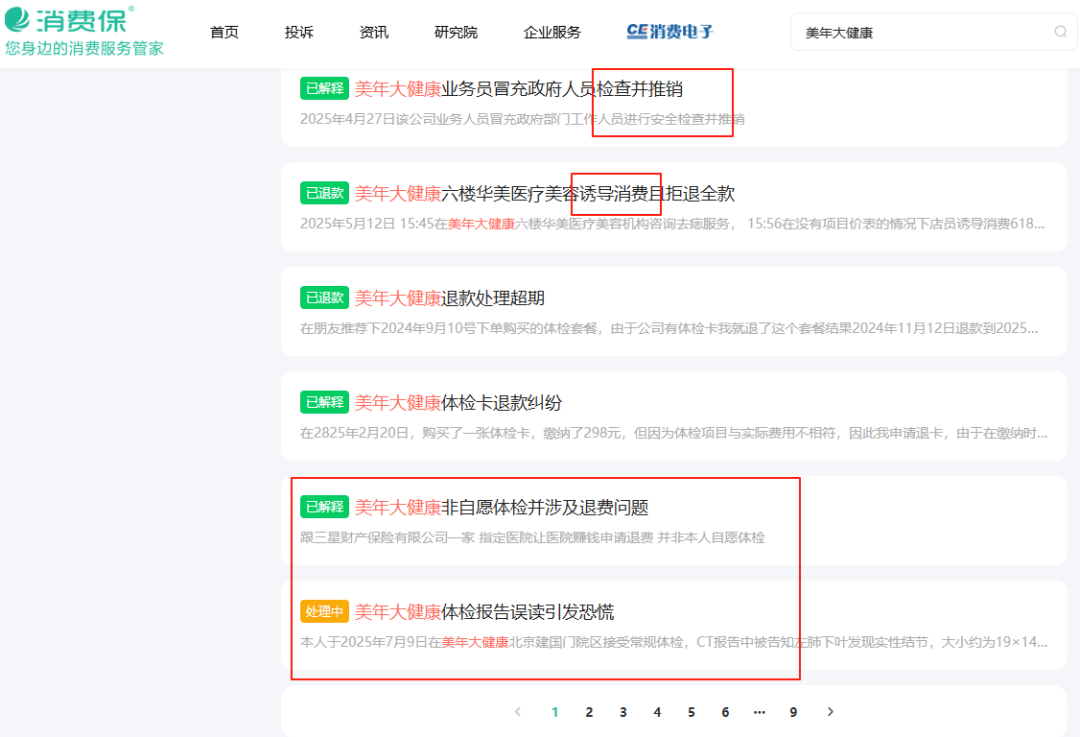Open complaint 体检报告误读引发恐慌
The height and width of the screenshot is (737, 1080).
point(484,612)
